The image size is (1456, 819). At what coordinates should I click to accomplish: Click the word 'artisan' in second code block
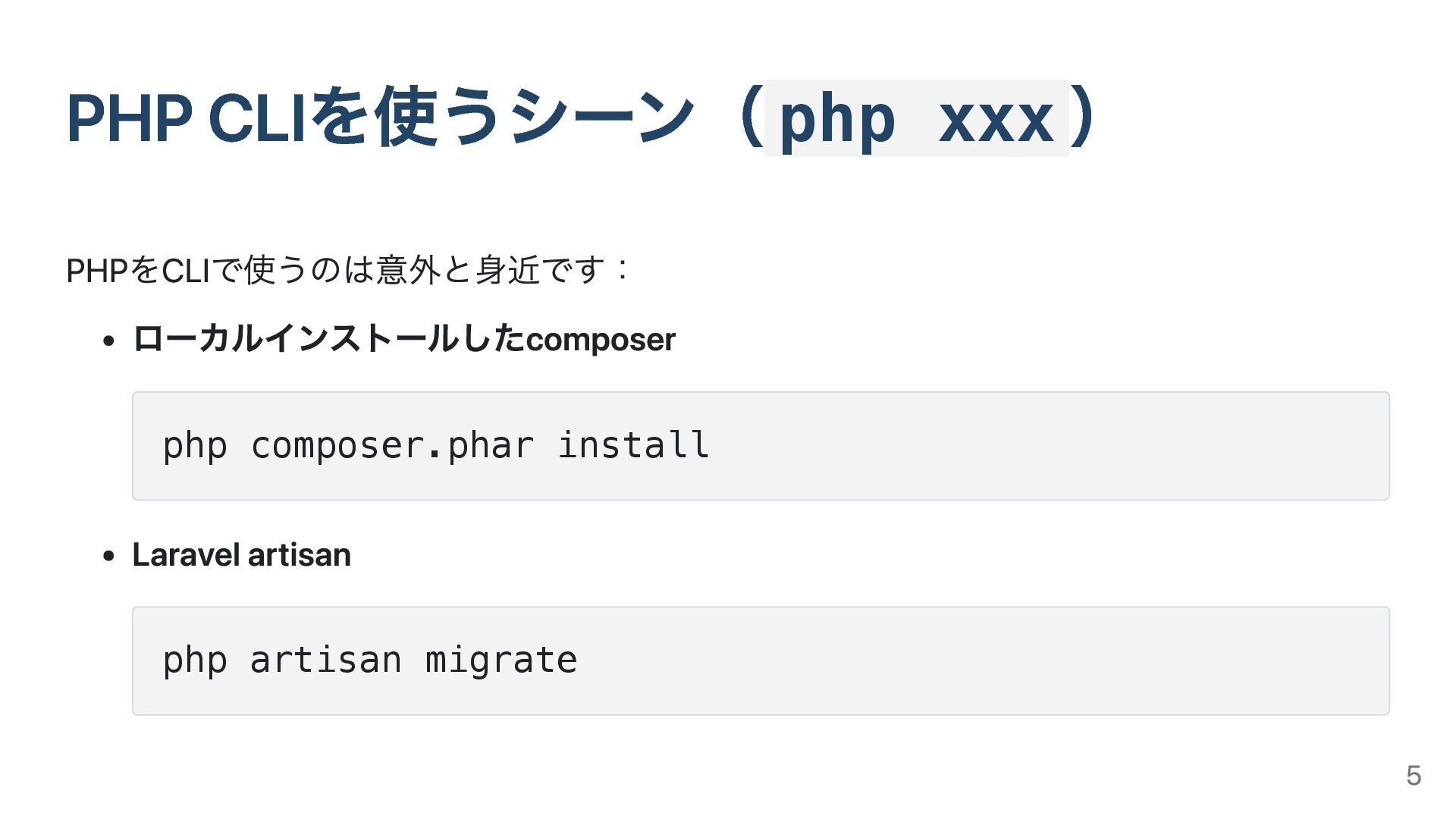coord(325,661)
